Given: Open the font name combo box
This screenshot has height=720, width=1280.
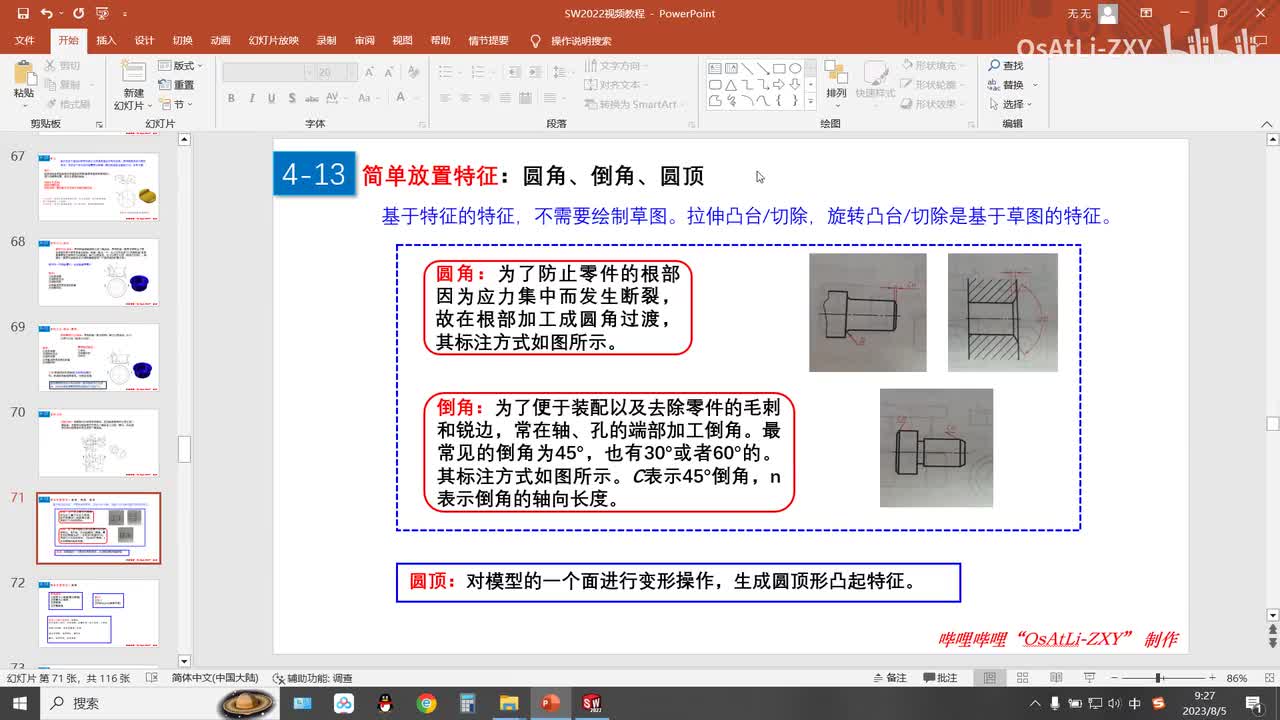Looking at the screenshot, I should pyautogui.click(x=268, y=73).
